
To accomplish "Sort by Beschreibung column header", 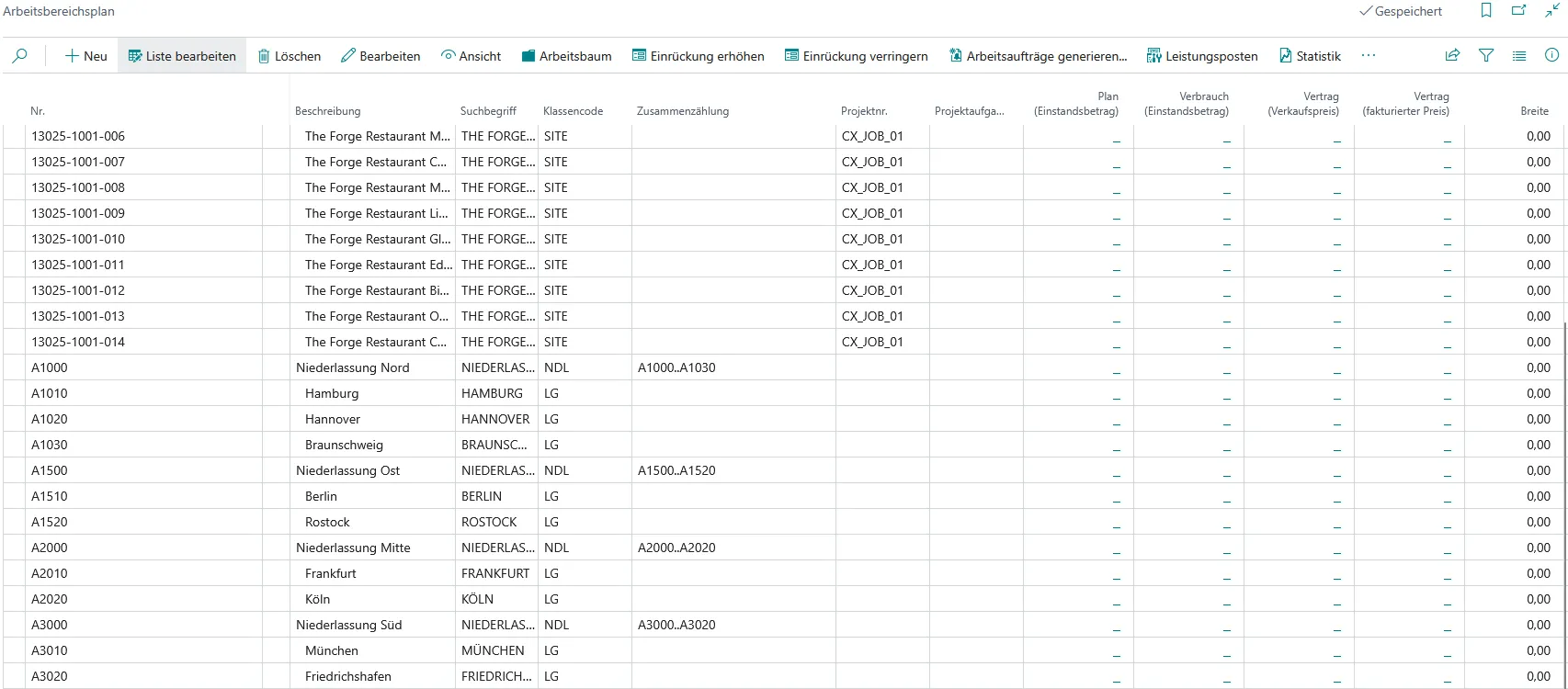I will tap(328, 111).
